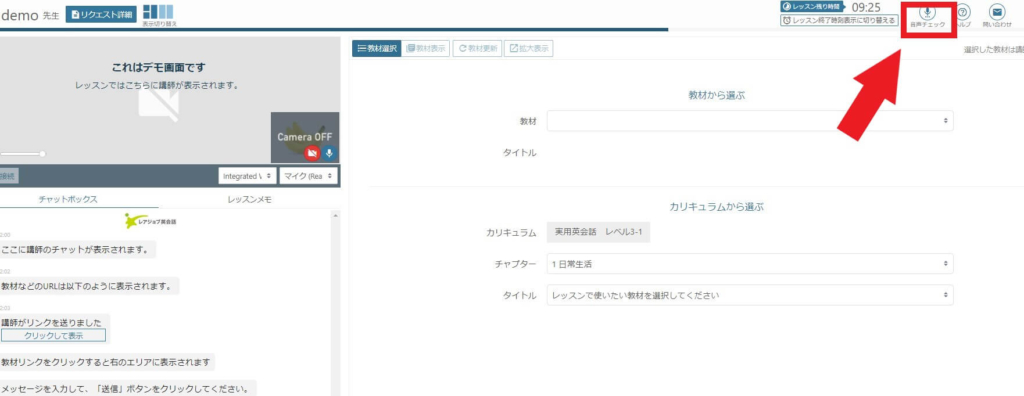This screenshot has height=396, width=1024.
Task: Click message 教材リンクをクリックすると右のエリアに表示されます
Action: (x=106, y=361)
